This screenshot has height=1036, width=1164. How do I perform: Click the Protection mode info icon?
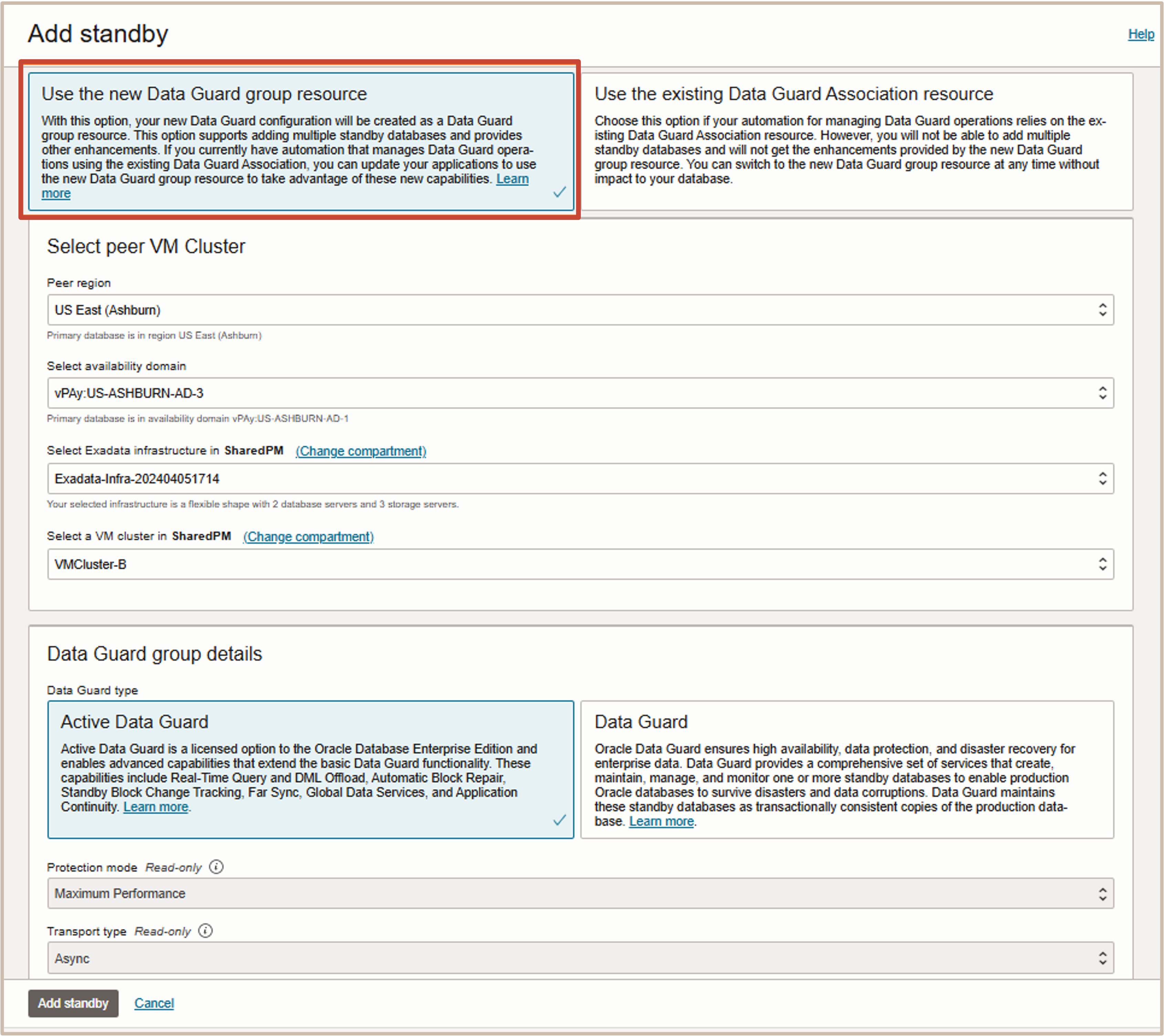tap(216, 866)
